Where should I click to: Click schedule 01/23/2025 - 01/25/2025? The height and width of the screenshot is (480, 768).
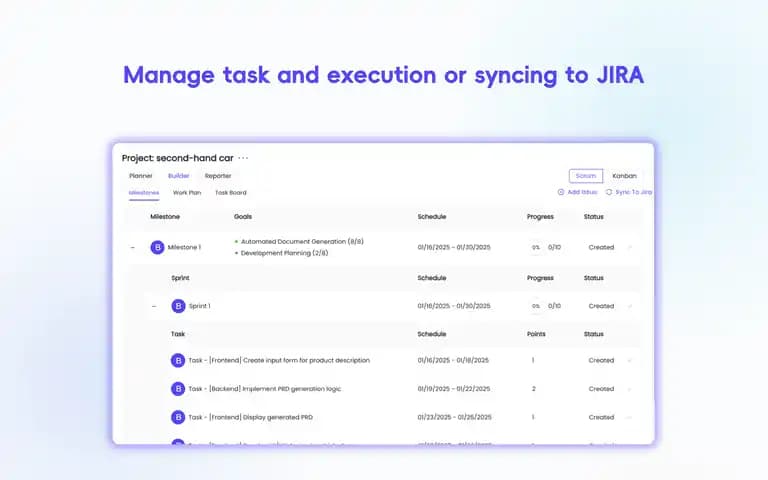(x=455, y=417)
